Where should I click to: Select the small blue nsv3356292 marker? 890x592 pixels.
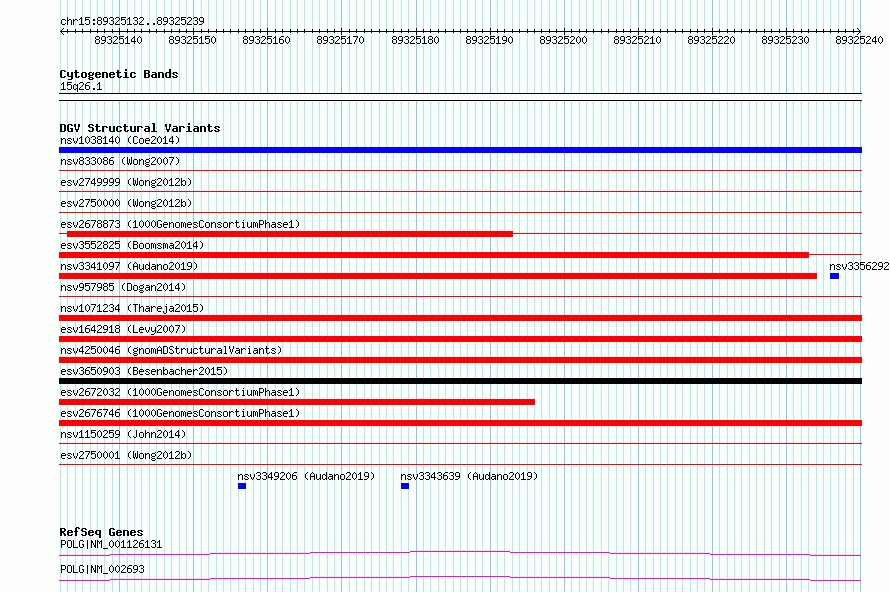coord(834,276)
